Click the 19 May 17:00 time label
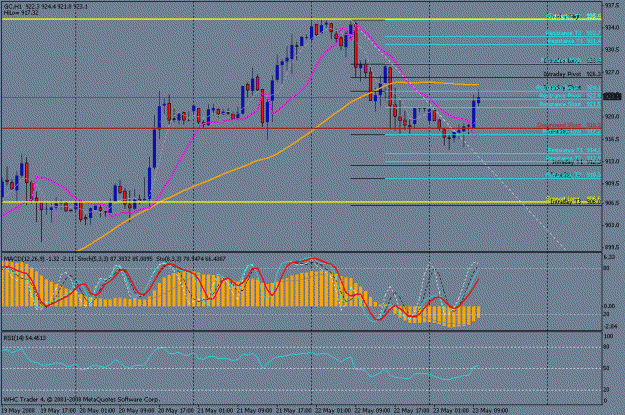The image size is (625, 415). 58,411
